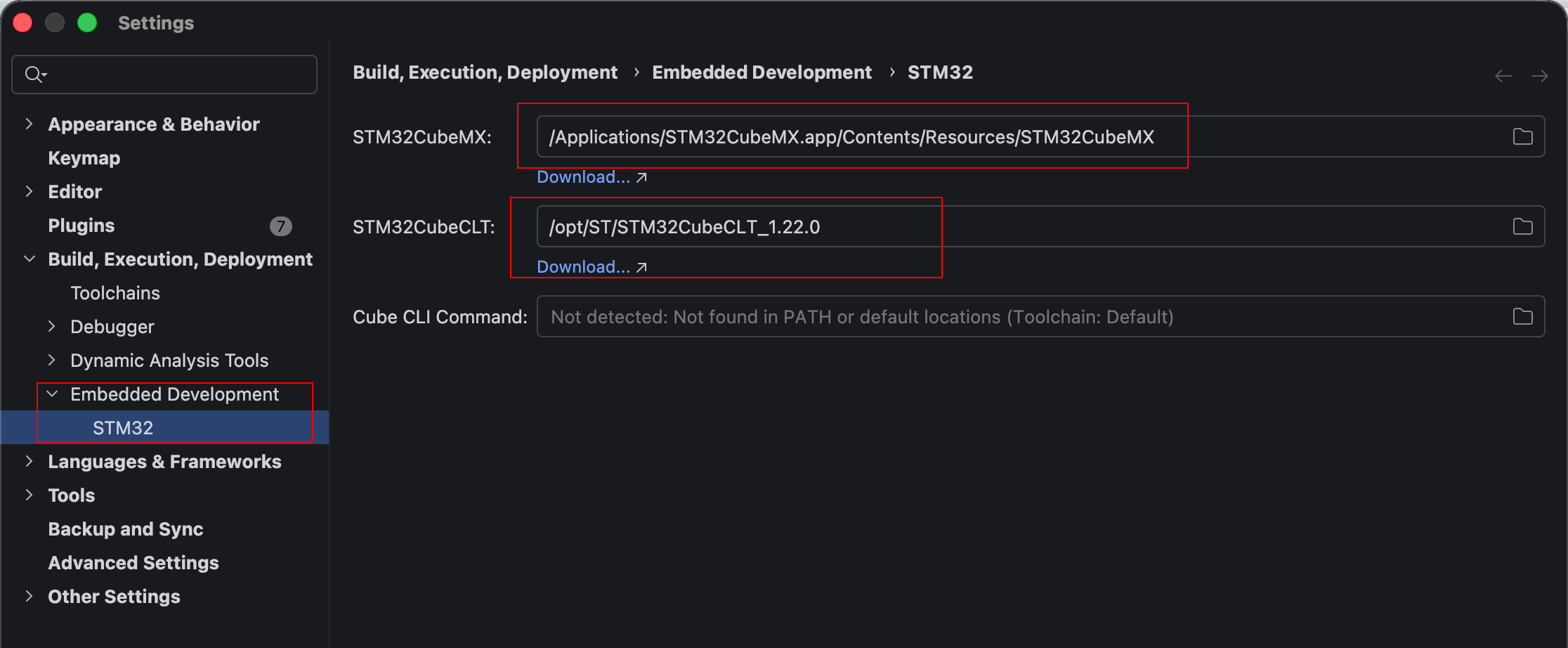This screenshot has width=1568, height=648.
Task: Expand the Tools section
Action: tap(29, 495)
